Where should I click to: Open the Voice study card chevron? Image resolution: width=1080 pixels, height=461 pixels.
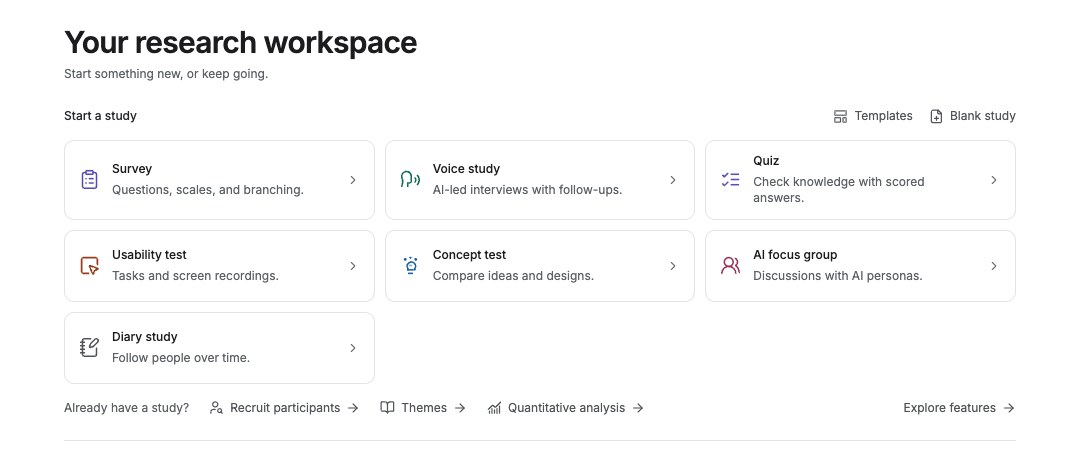673,180
